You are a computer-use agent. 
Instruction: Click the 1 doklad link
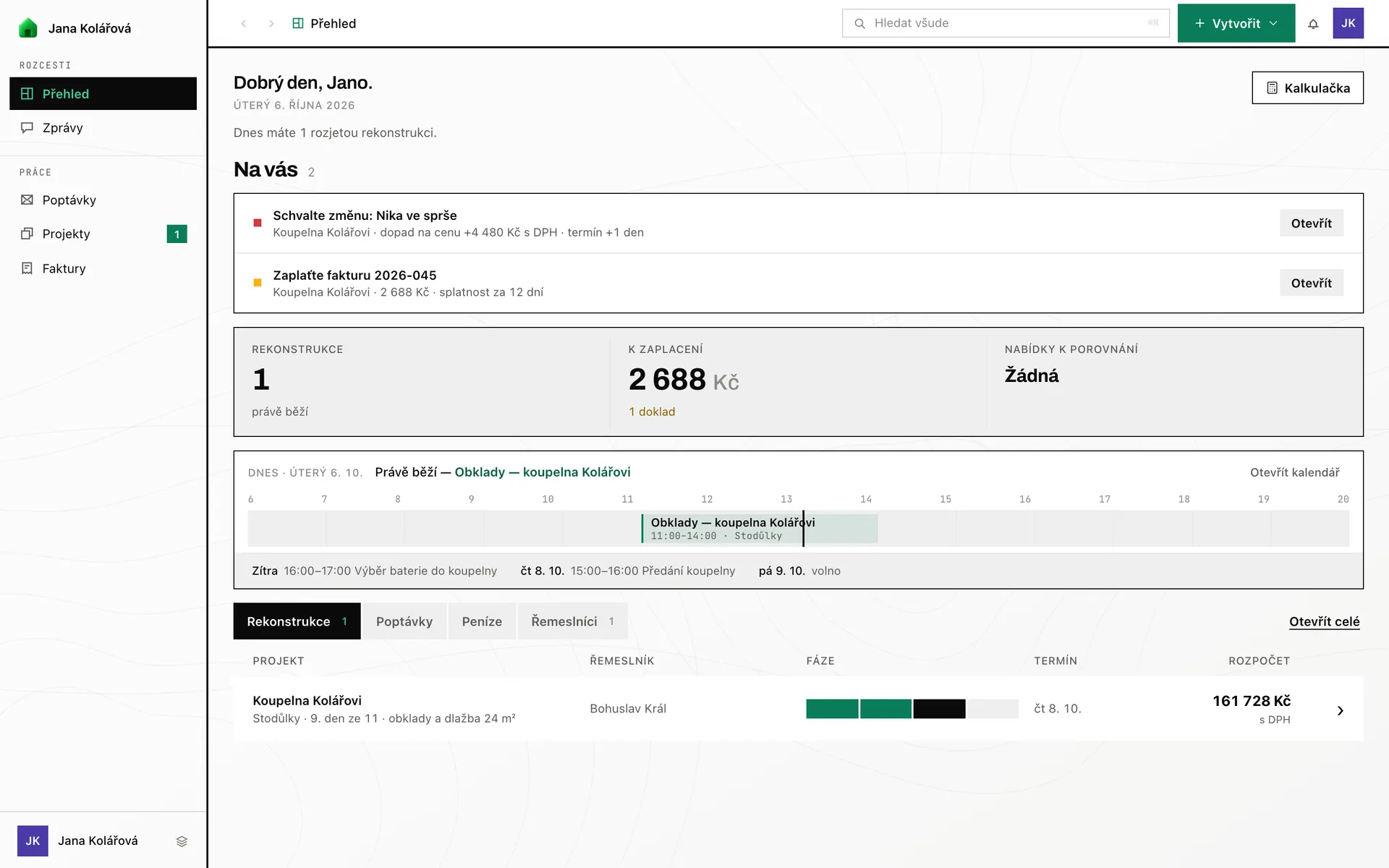[652, 412]
